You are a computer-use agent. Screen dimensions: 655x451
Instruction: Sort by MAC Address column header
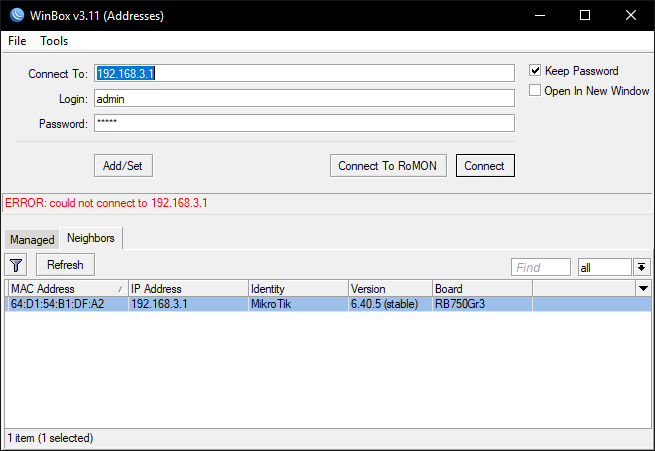[68, 289]
